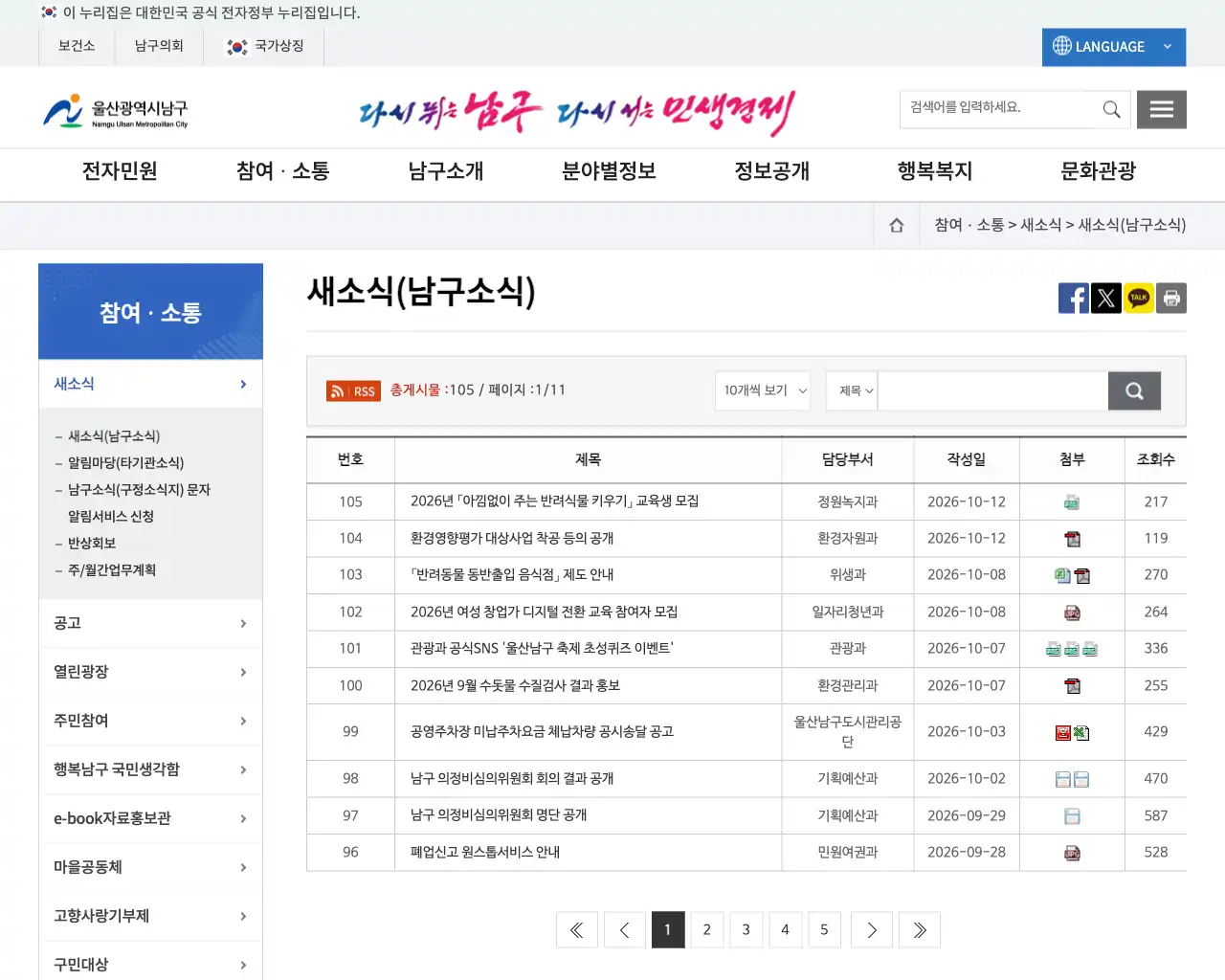Click the board search text field
Screen dimensions: 1225x980
[992, 390]
